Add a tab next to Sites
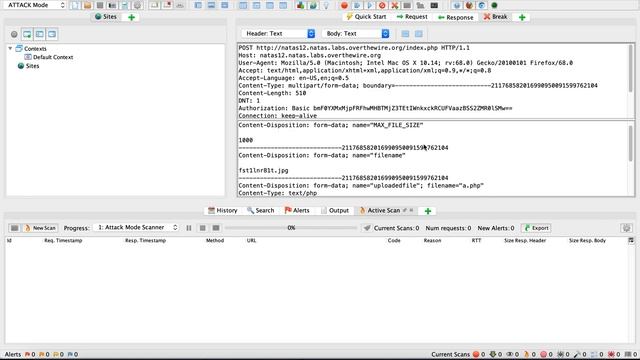Screen dimensions: 640x360 (131, 17)
